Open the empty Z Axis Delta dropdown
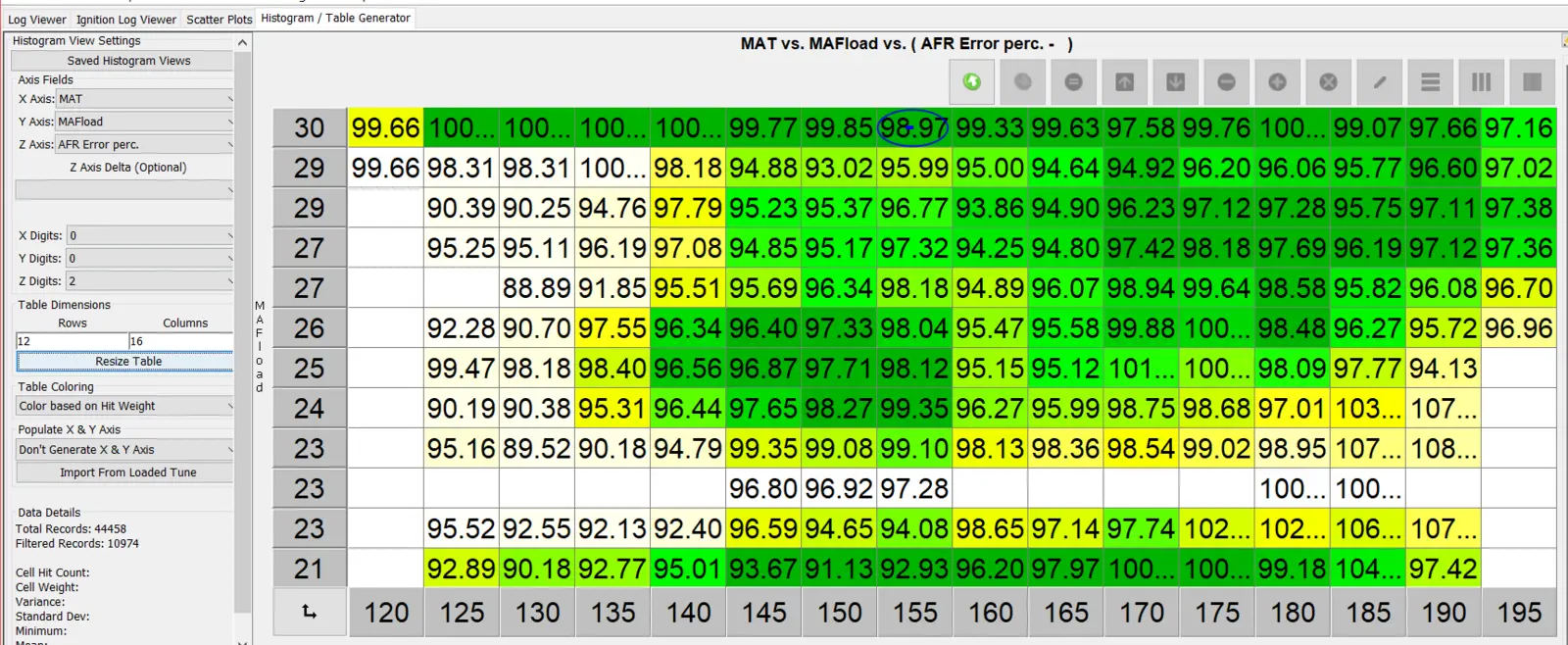1568x645 pixels. click(x=124, y=189)
